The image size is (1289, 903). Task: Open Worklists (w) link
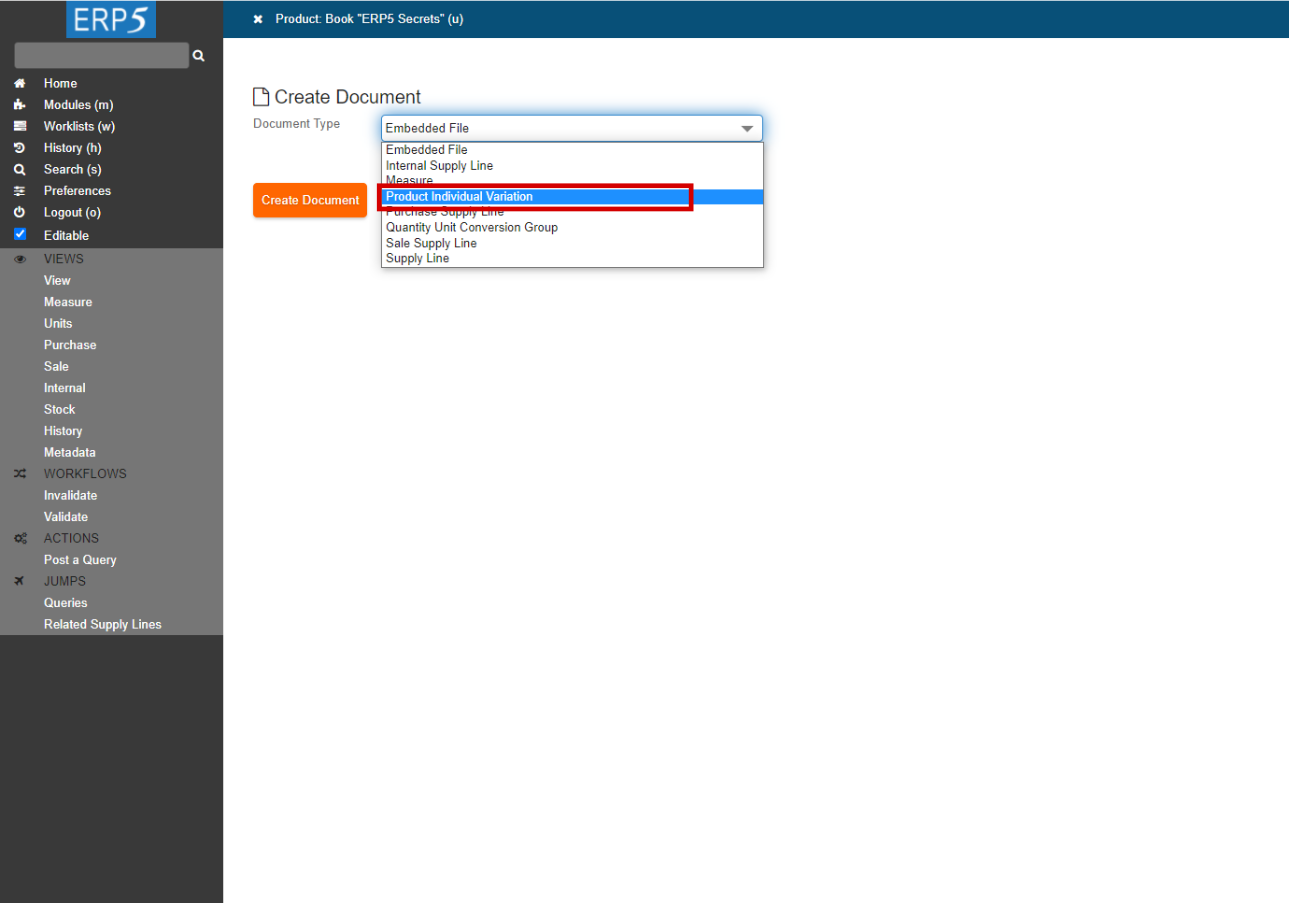(x=79, y=126)
